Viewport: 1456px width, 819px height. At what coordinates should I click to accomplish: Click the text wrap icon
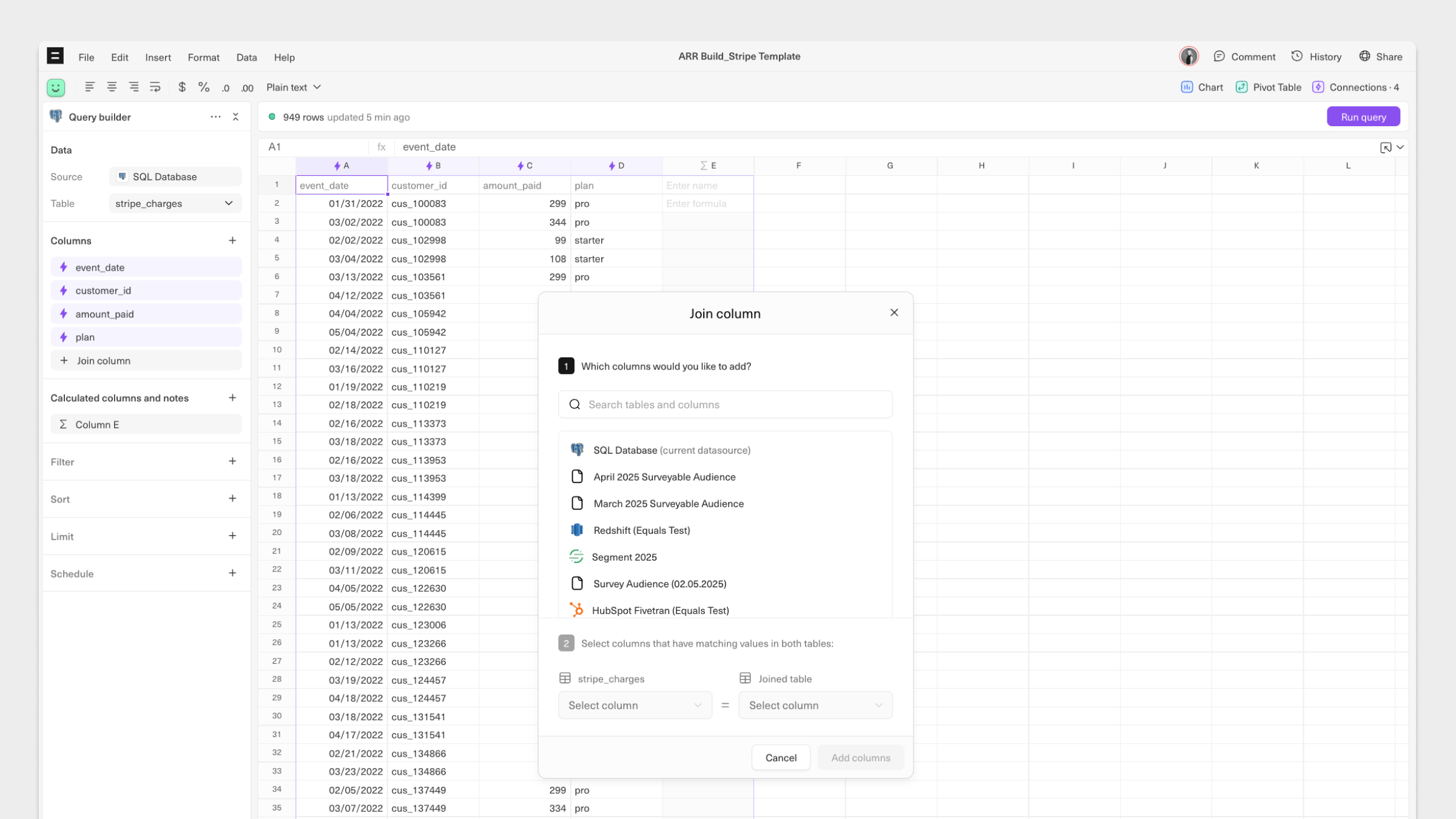coord(155,87)
